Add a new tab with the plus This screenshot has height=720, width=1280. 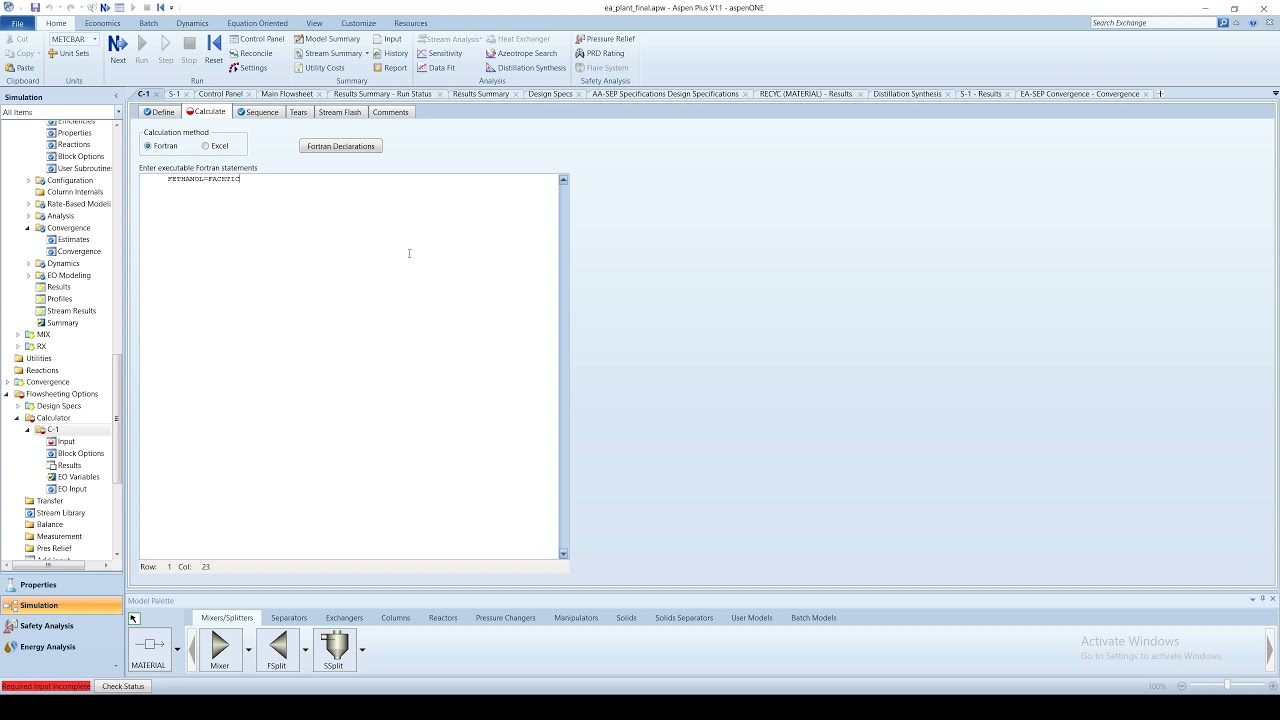[x=1160, y=94]
